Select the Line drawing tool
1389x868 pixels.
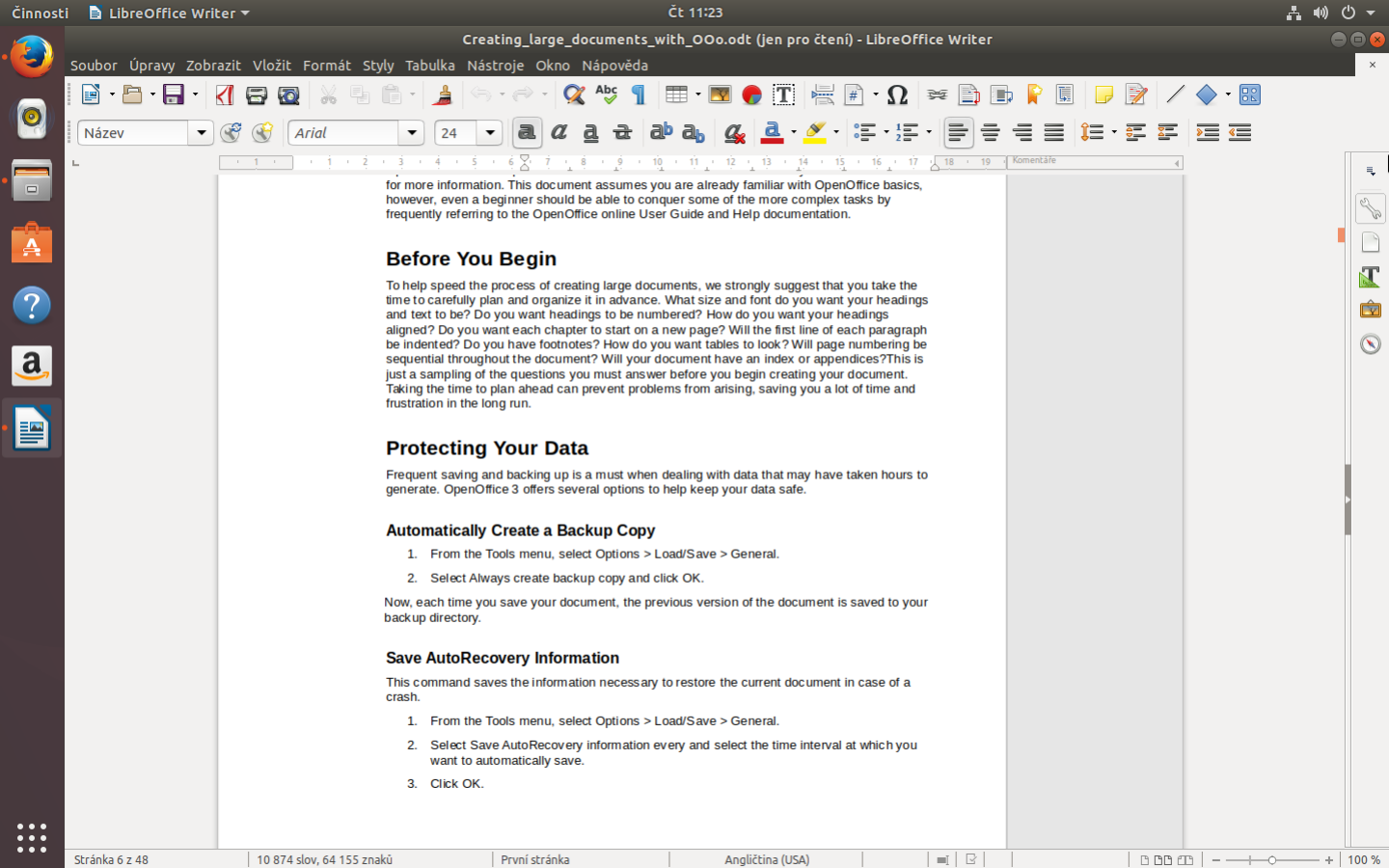pos(1175,95)
